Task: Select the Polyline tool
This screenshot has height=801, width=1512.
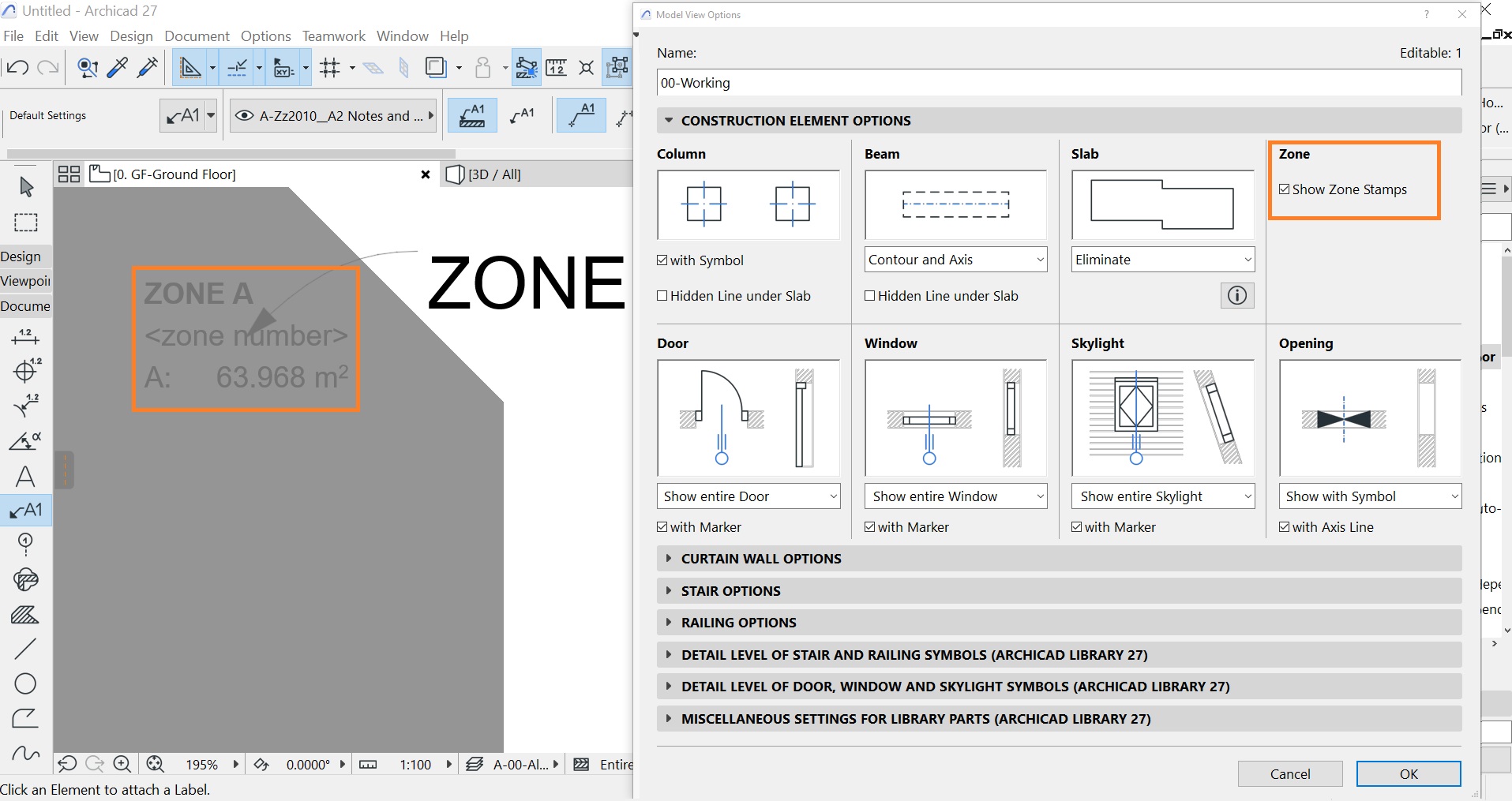Action: (25, 718)
